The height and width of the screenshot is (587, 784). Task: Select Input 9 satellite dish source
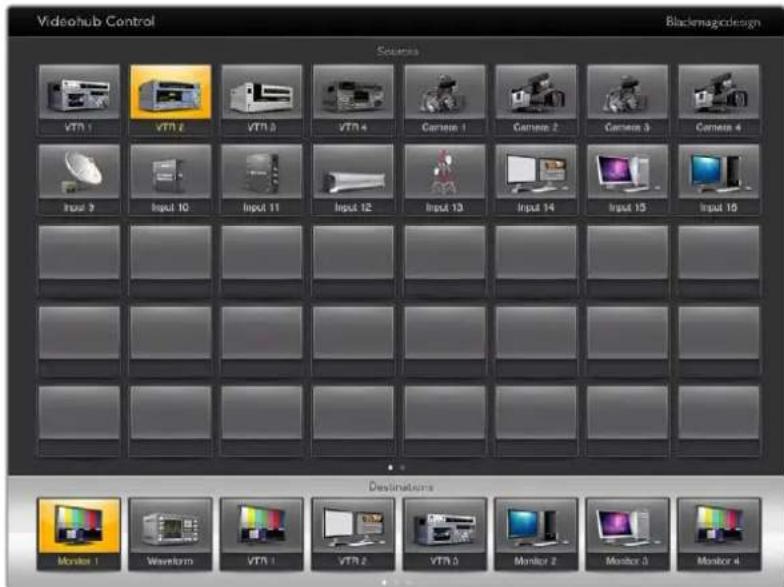(x=79, y=180)
